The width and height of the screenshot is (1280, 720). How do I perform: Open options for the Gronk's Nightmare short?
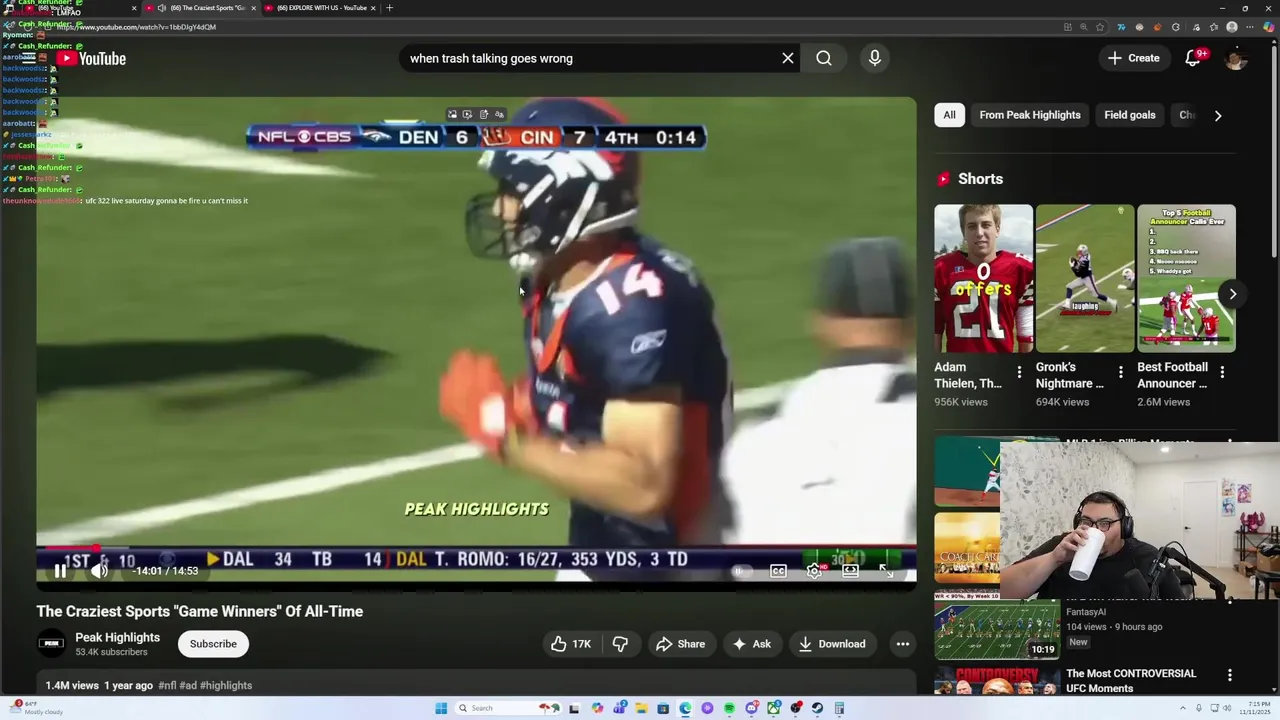1120,372
